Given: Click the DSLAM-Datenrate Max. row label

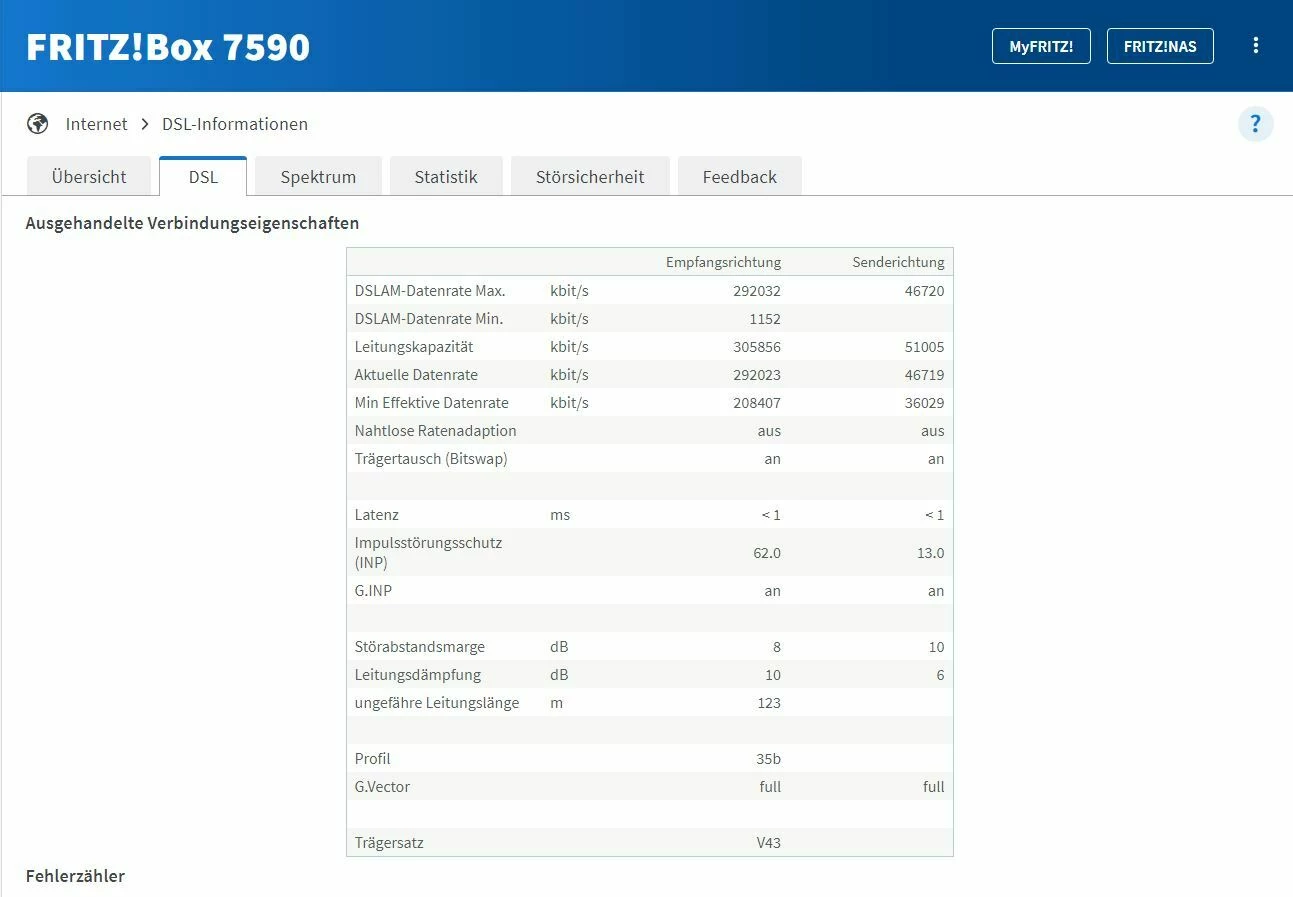Looking at the screenshot, I should click(x=430, y=291).
